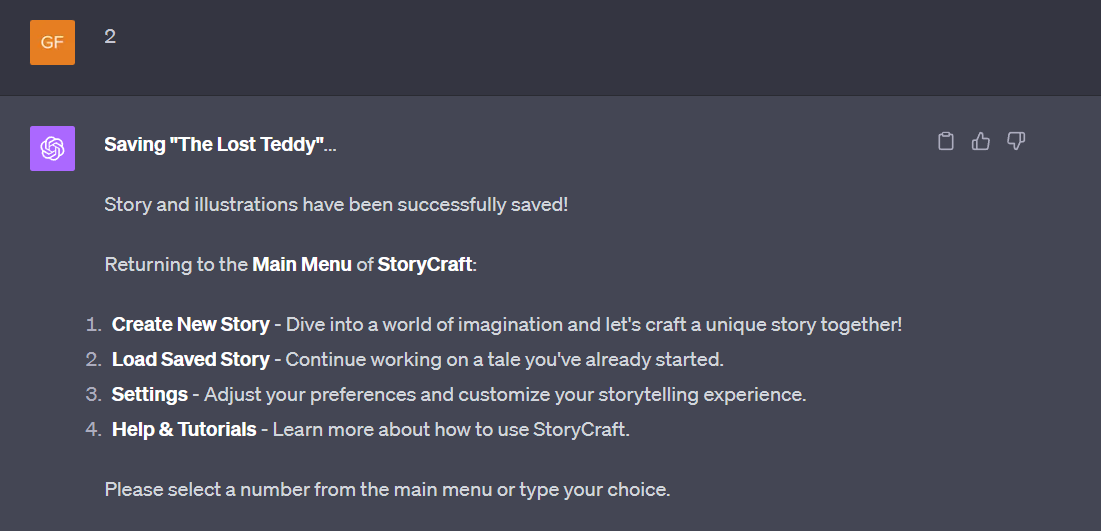This screenshot has width=1101, height=531.
Task: Give the response a thumbs up
Action: click(x=981, y=142)
